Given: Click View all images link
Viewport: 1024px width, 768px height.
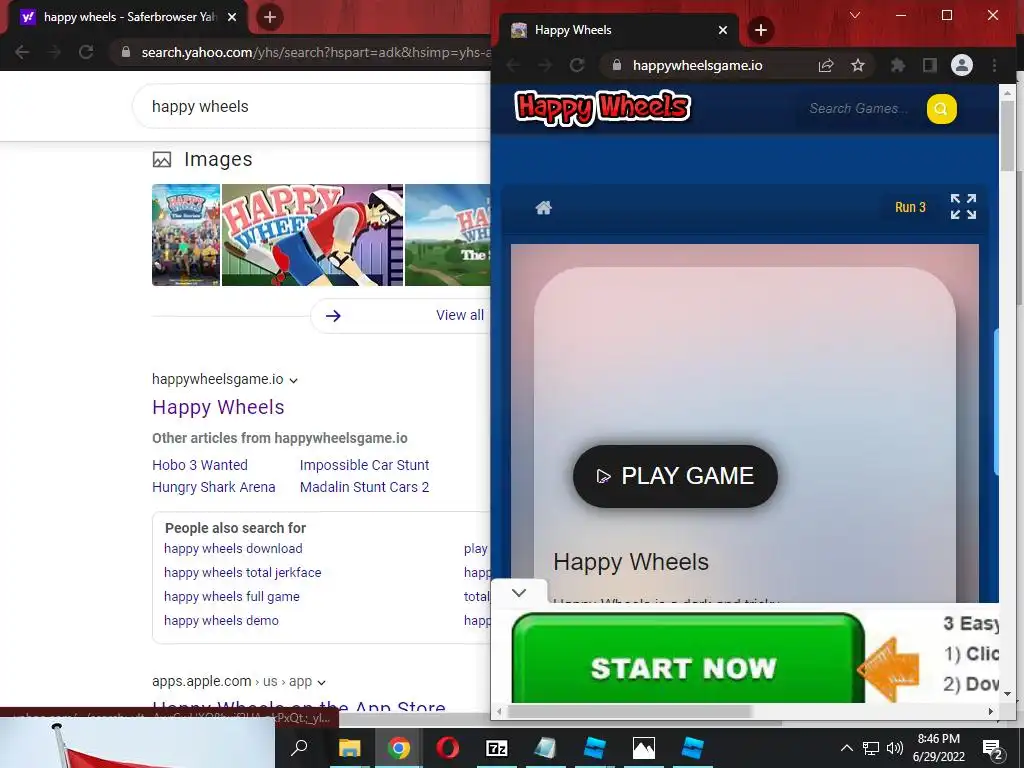Looking at the screenshot, I should (460, 315).
